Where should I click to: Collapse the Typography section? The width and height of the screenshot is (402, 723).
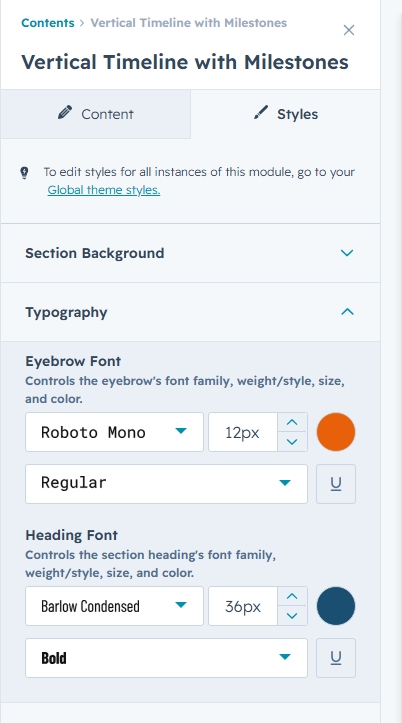coord(190,312)
